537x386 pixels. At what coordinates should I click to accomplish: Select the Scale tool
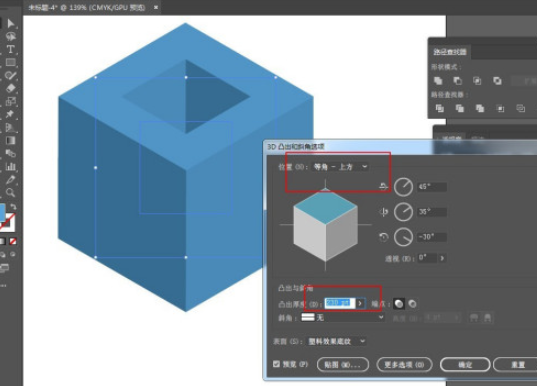click(x=11, y=101)
